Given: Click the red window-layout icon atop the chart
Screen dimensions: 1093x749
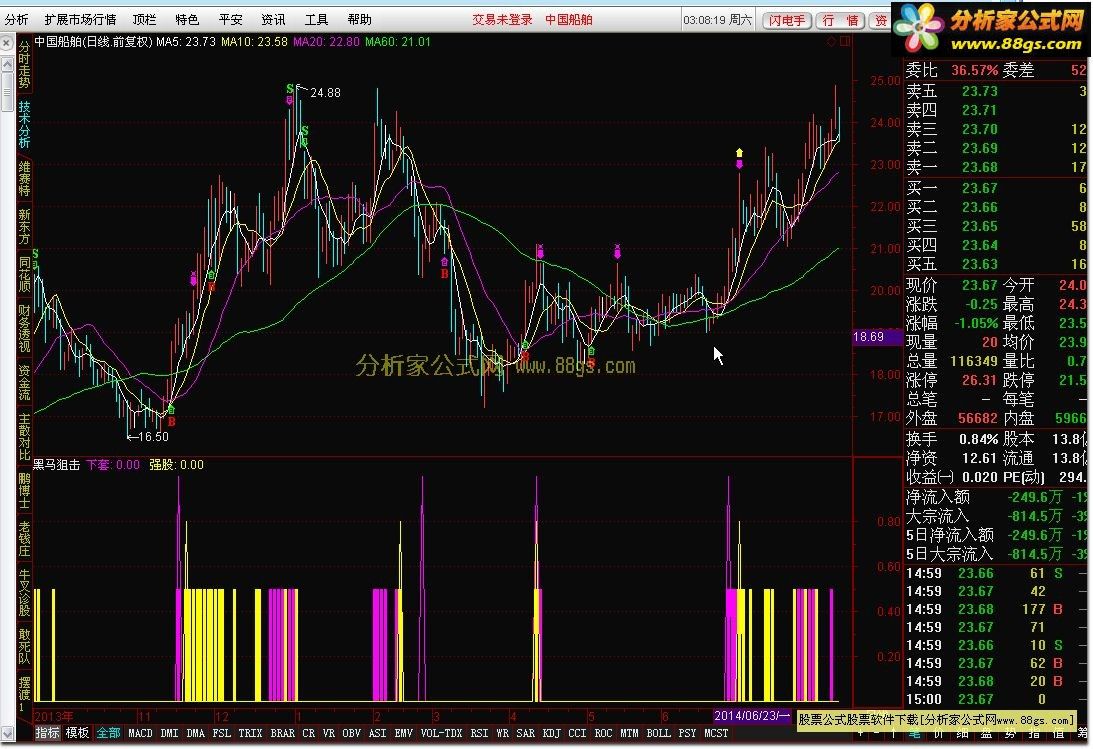Looking at the screenshot, I should point(845,42).
